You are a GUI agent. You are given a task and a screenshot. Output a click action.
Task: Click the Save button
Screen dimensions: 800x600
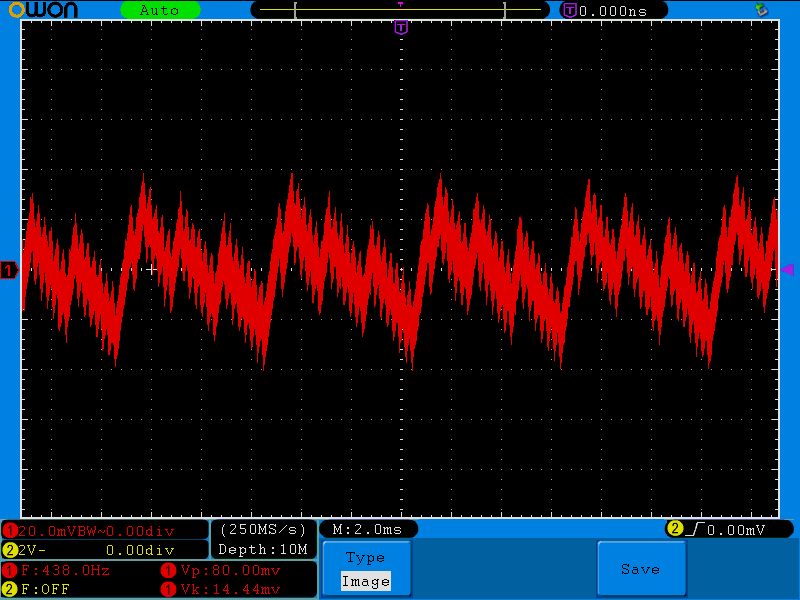pos(641,569)
